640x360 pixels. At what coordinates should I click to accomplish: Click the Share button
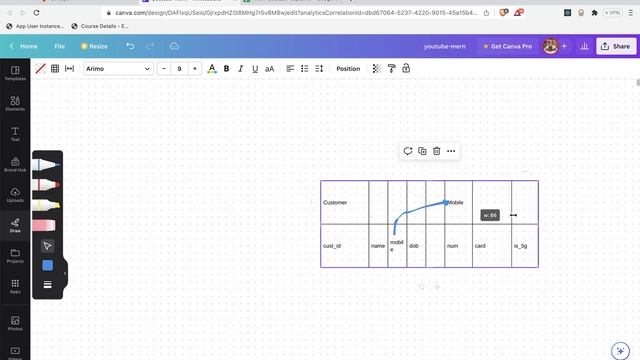[x=616, y=46]
